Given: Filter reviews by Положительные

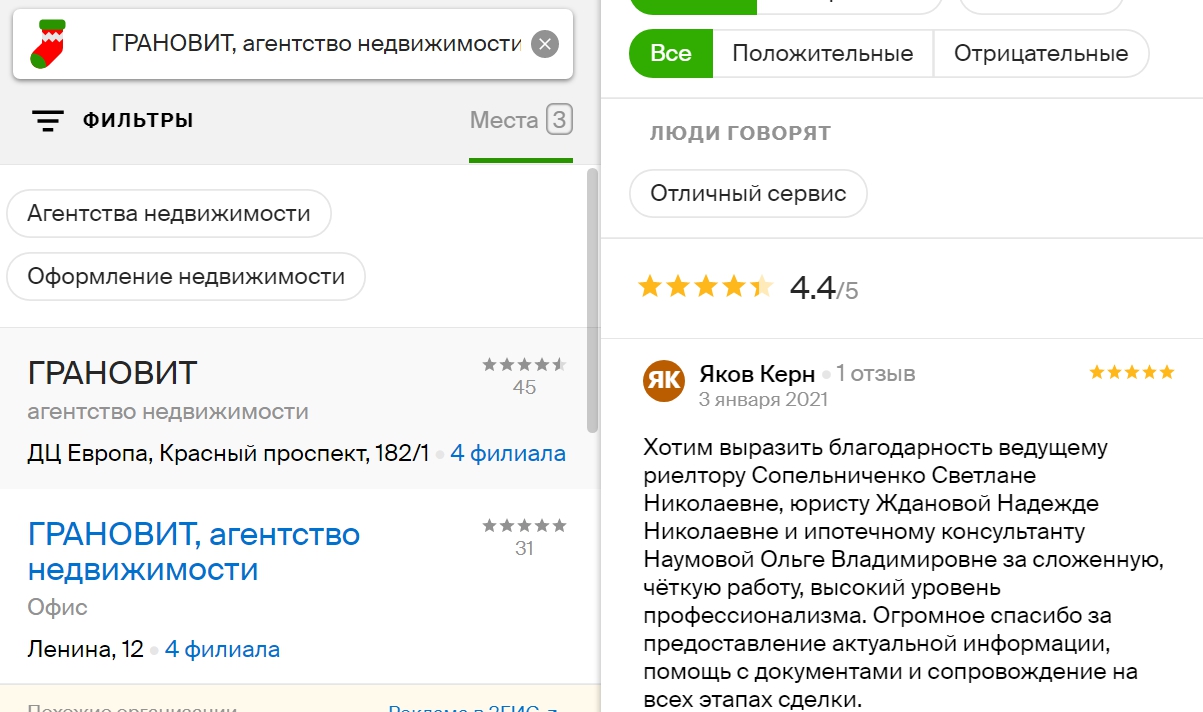Looking at the screenshot, I should [x=823, y=53].
